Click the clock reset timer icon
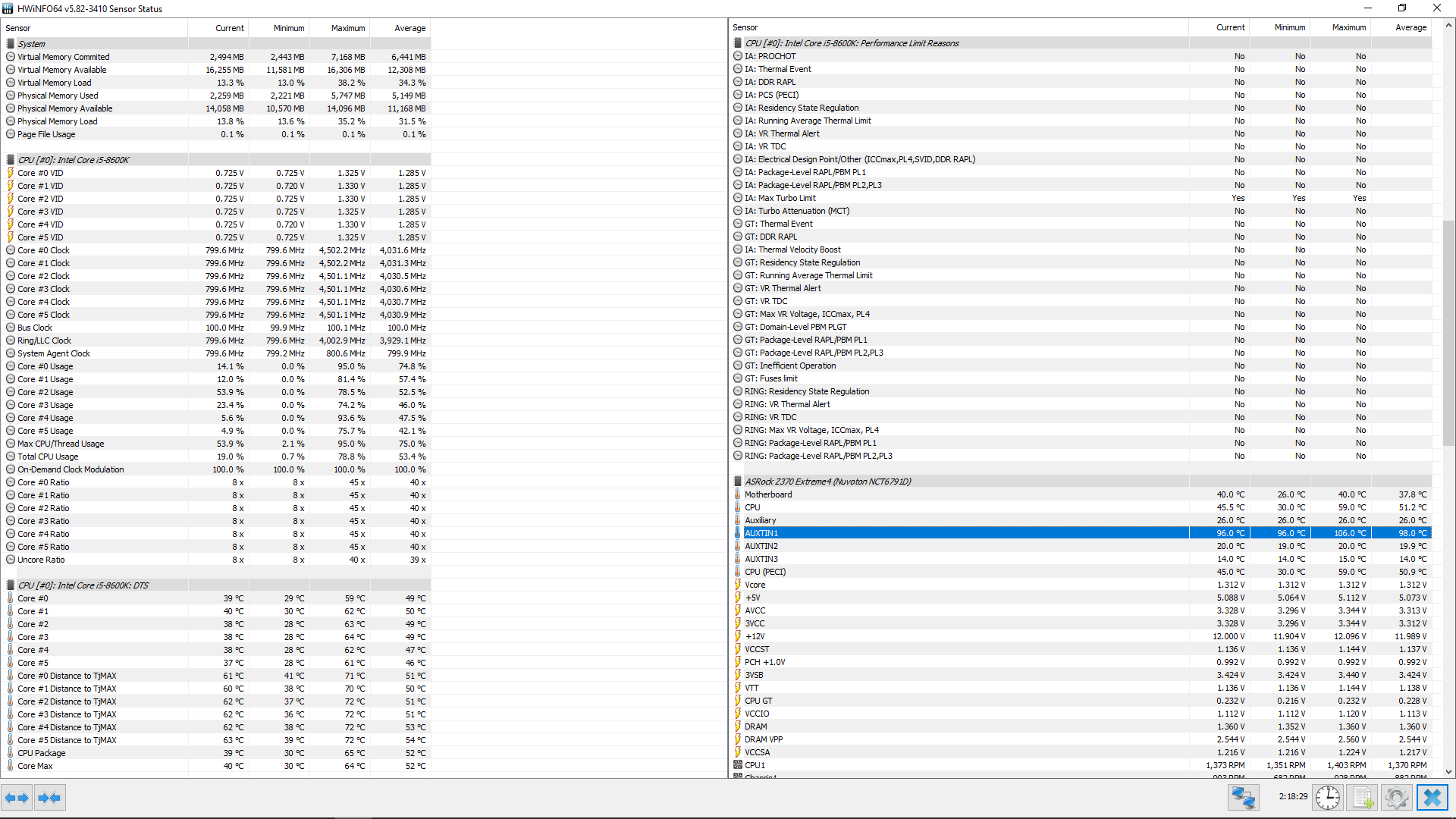 (x=1327, y=798)
